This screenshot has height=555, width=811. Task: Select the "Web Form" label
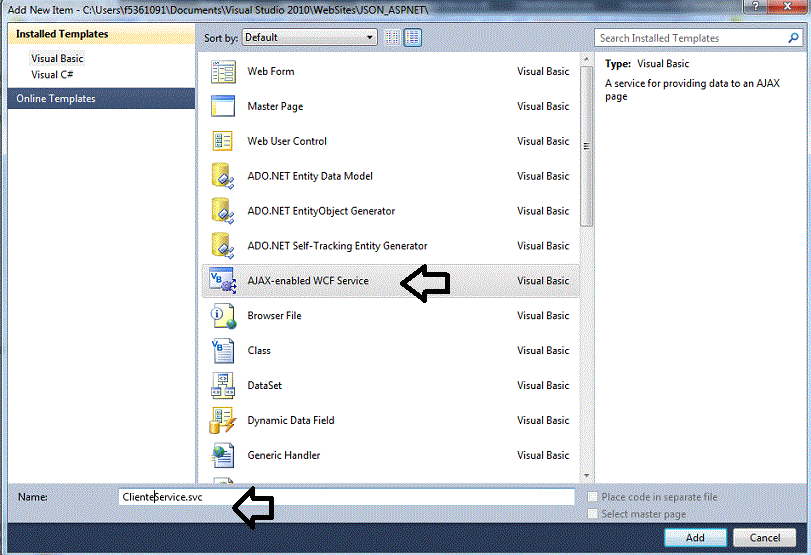(x=271, y=71)
